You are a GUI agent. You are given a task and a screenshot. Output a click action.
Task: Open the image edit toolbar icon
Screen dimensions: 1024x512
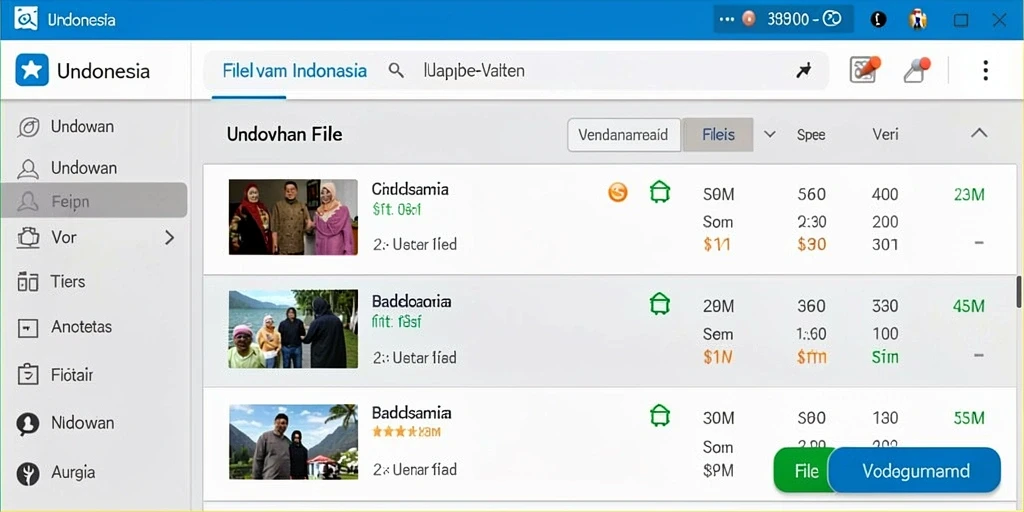point(865,69)
